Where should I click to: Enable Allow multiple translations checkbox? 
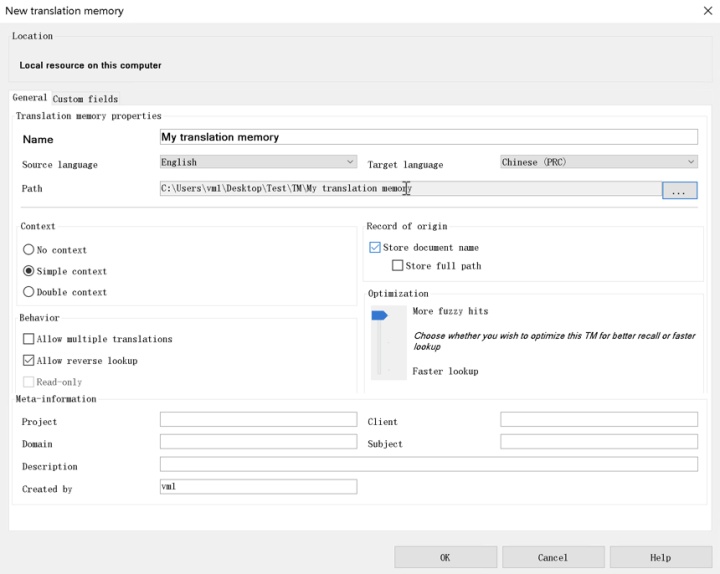click(x=28, y=339)
